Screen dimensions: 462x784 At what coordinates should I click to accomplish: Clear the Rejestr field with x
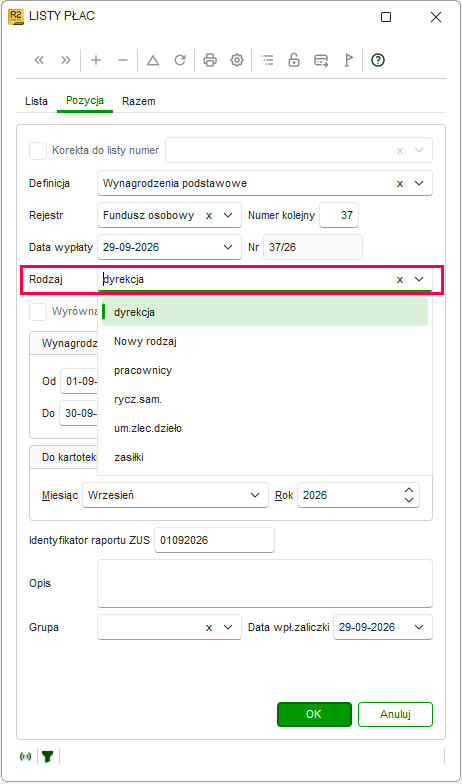209,216
